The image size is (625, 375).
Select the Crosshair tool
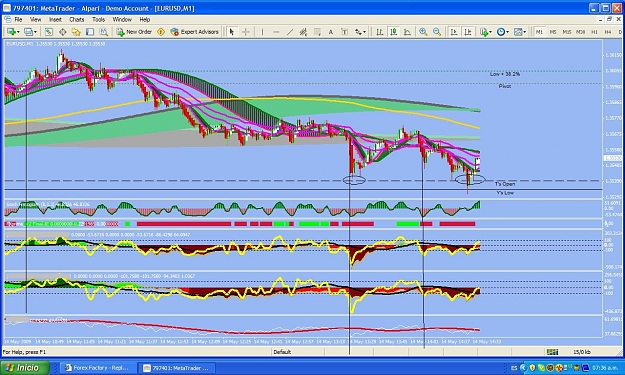[246, 32]
